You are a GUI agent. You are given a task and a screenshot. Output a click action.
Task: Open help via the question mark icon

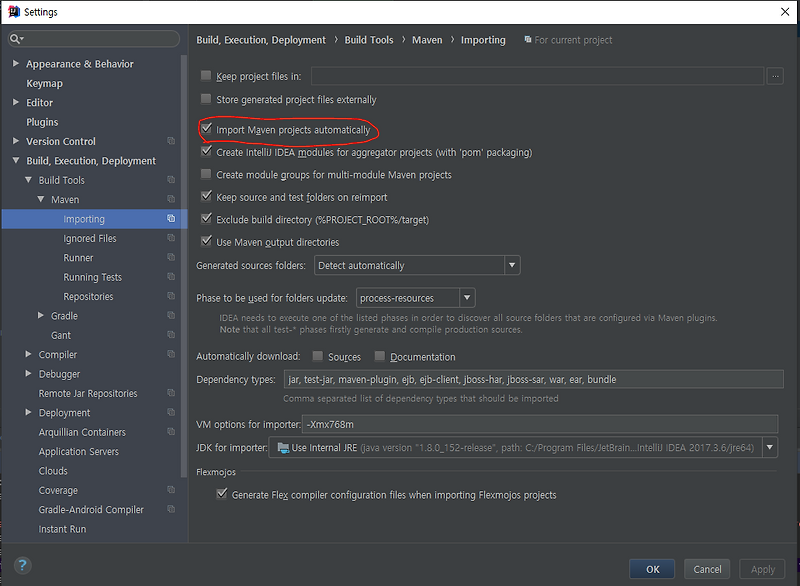point(22,563)
